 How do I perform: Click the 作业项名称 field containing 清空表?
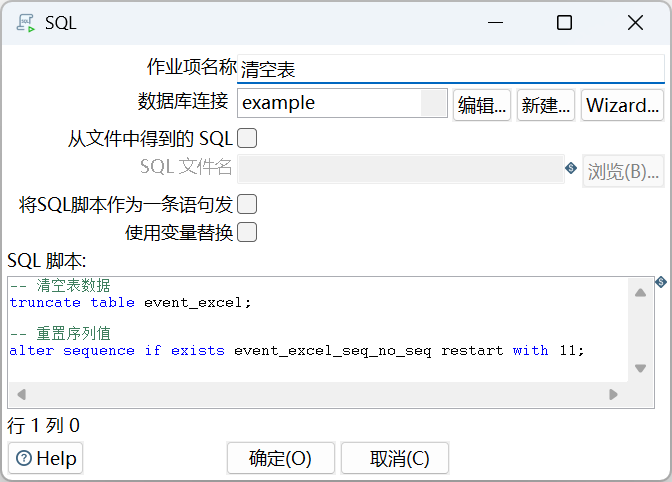pos(451,69)
